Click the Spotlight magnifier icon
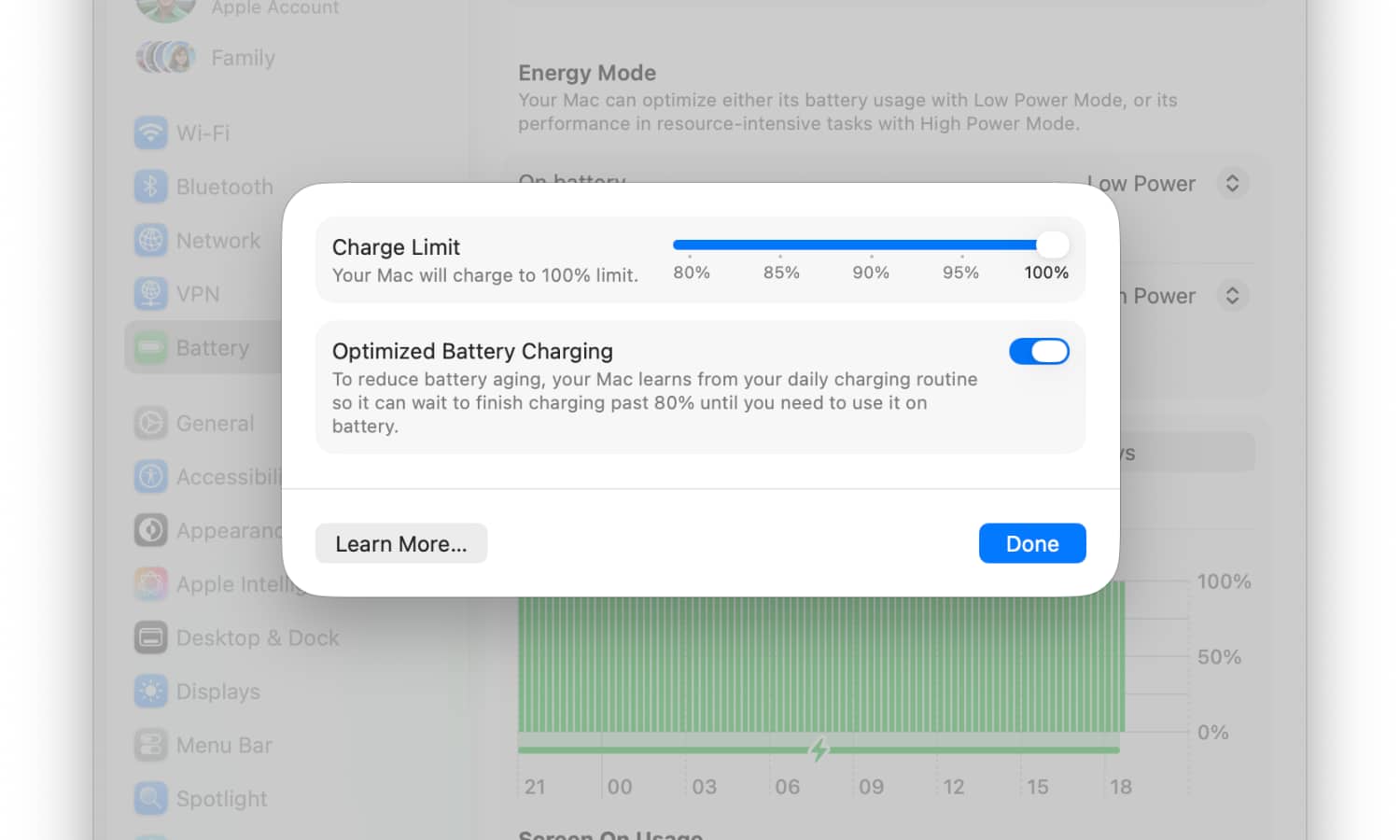The width and height of the screenshot is (1400, 840). pos(151,798)
